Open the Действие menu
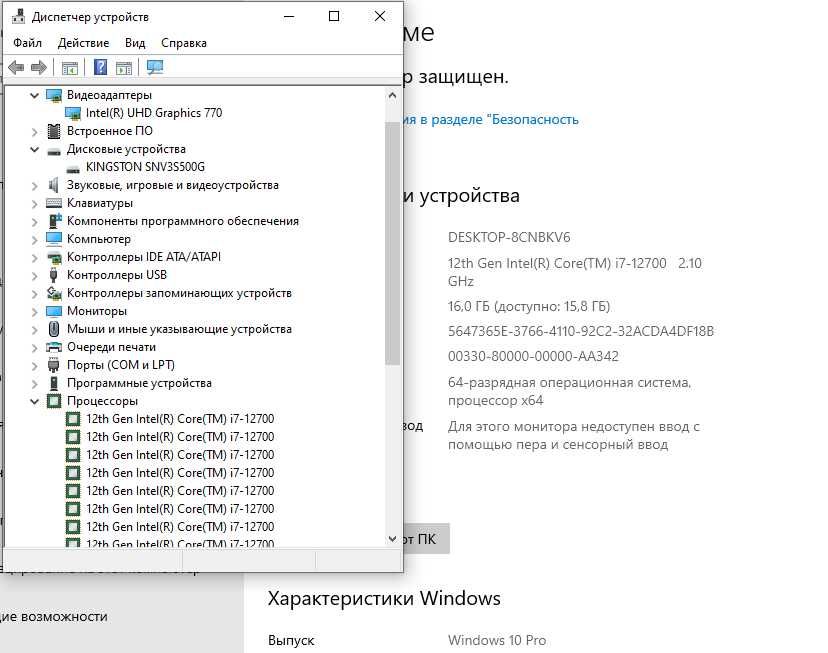The width and height of the screenshot is (828, 653). [x=83, y=43]
